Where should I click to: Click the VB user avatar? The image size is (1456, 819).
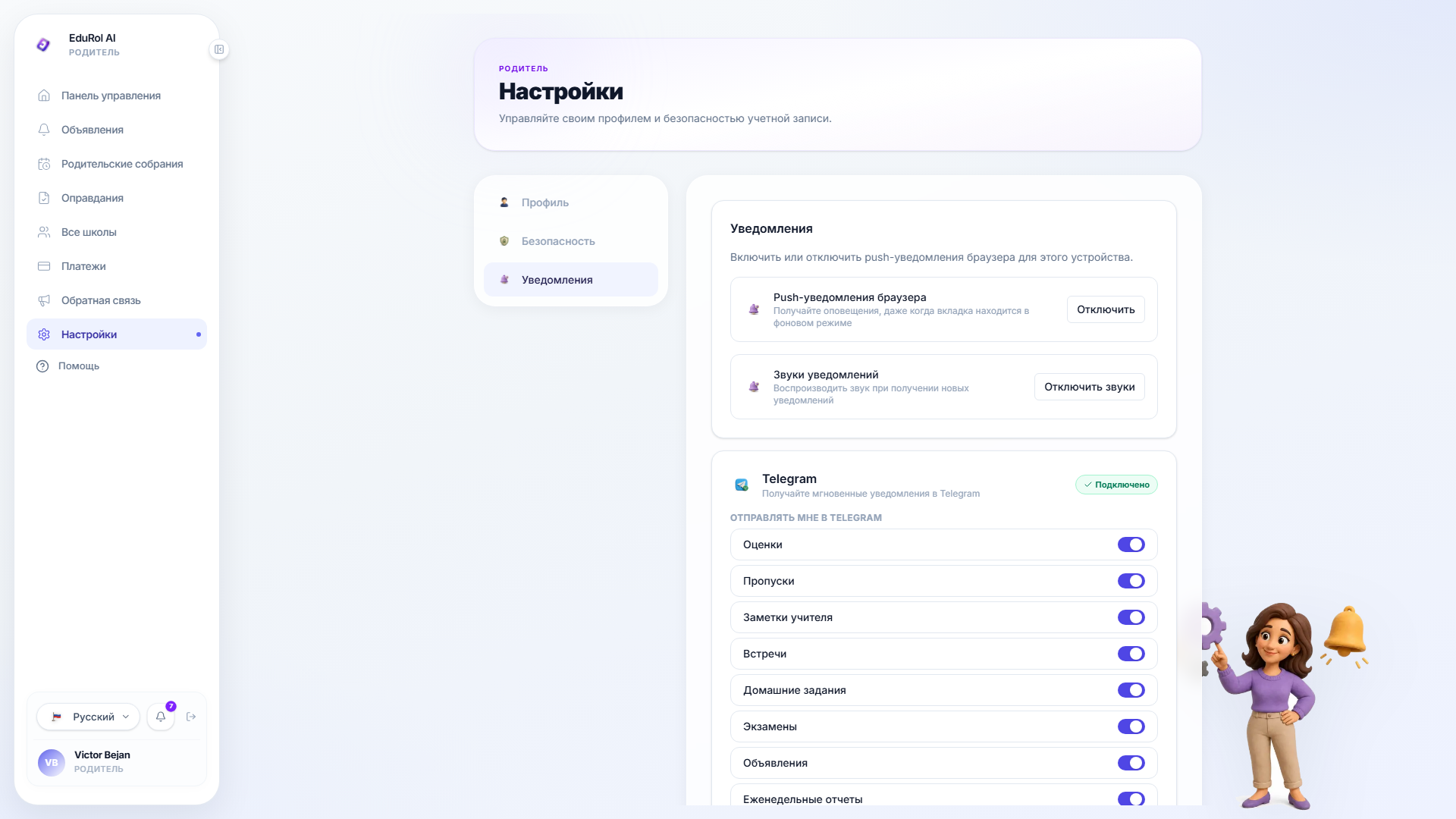[52, 762]
